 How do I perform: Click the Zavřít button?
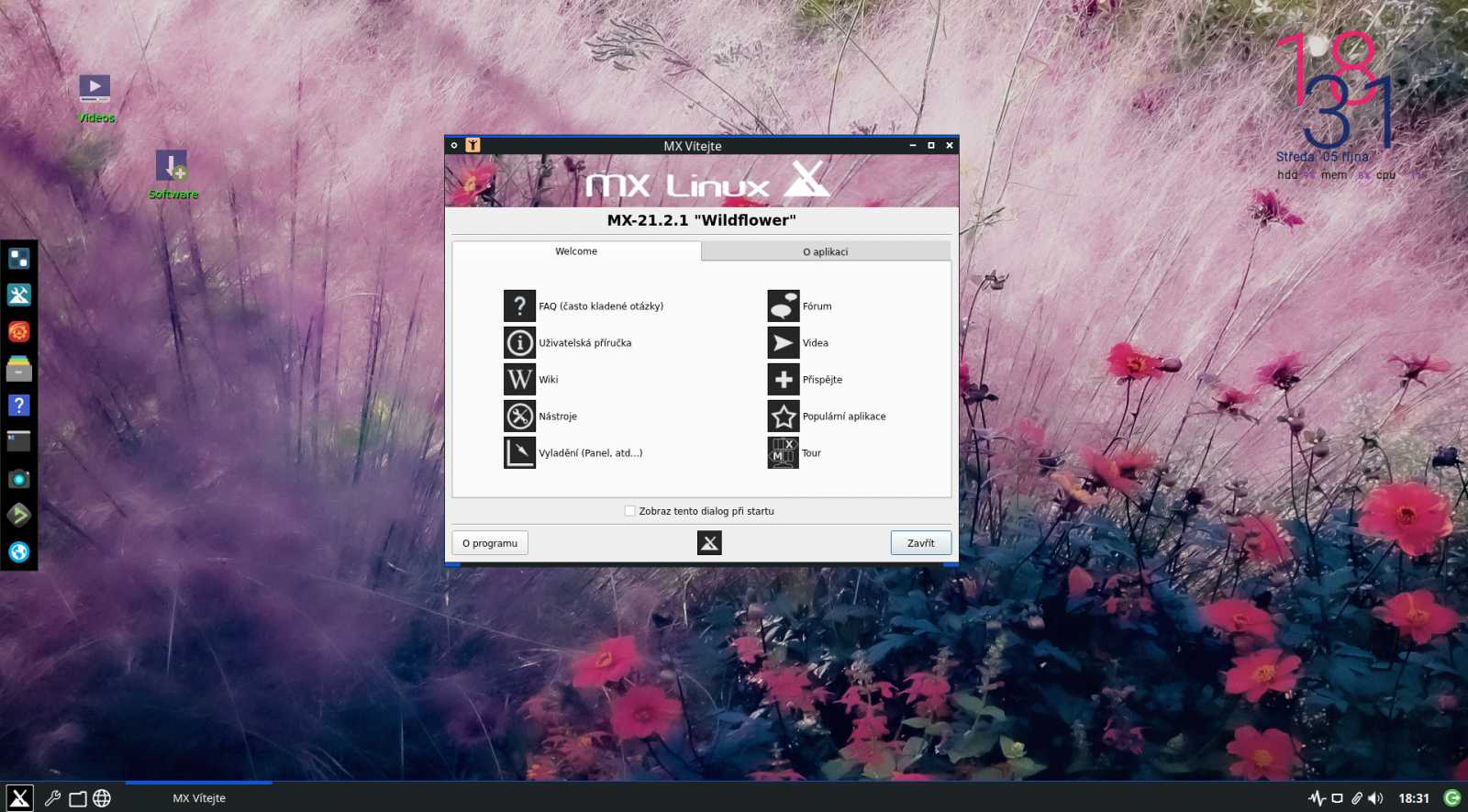[920, 543]
